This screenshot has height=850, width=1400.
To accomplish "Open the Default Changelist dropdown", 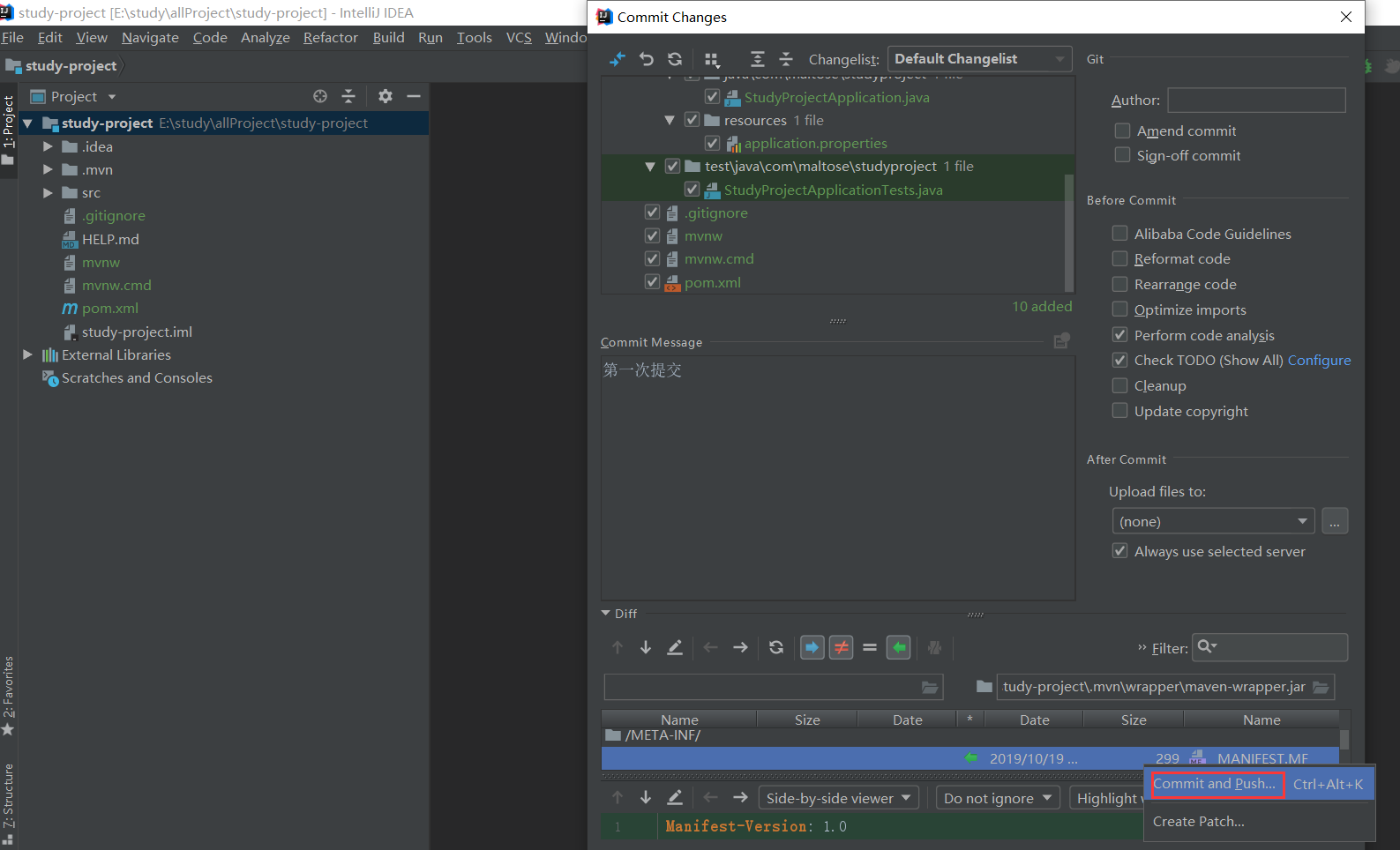I will 979,59.
